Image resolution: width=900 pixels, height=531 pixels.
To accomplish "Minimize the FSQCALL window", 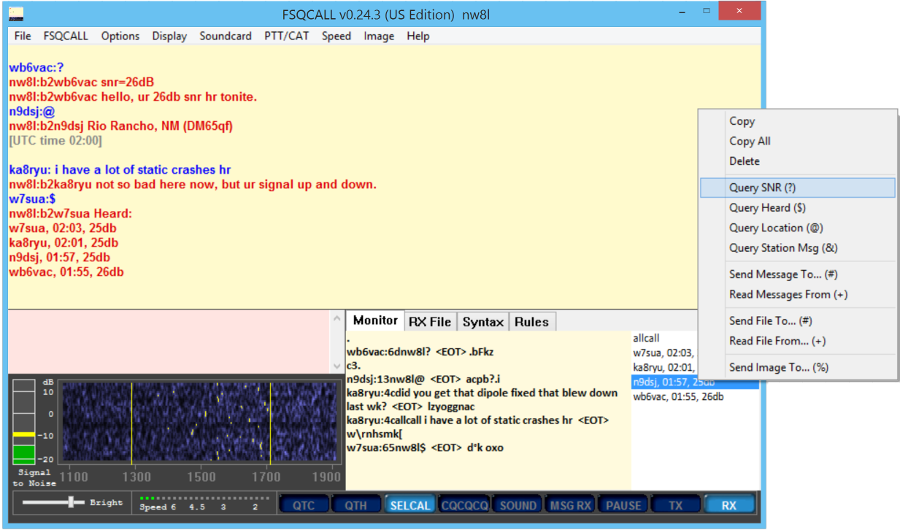I will (x=682, y=11).
